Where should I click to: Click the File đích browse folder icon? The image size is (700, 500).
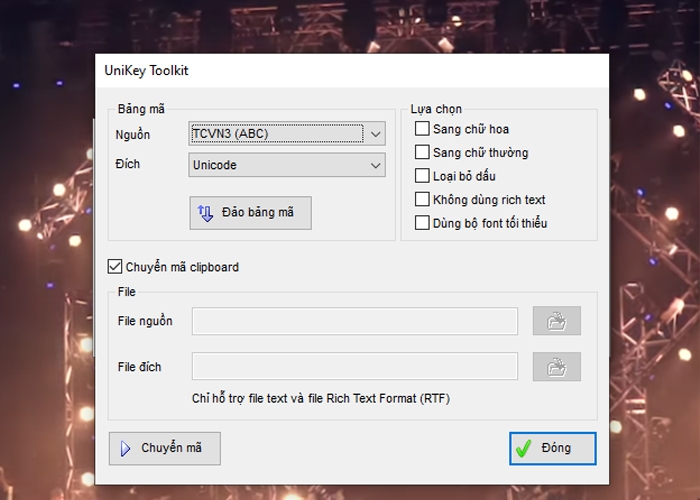[557, 367]
